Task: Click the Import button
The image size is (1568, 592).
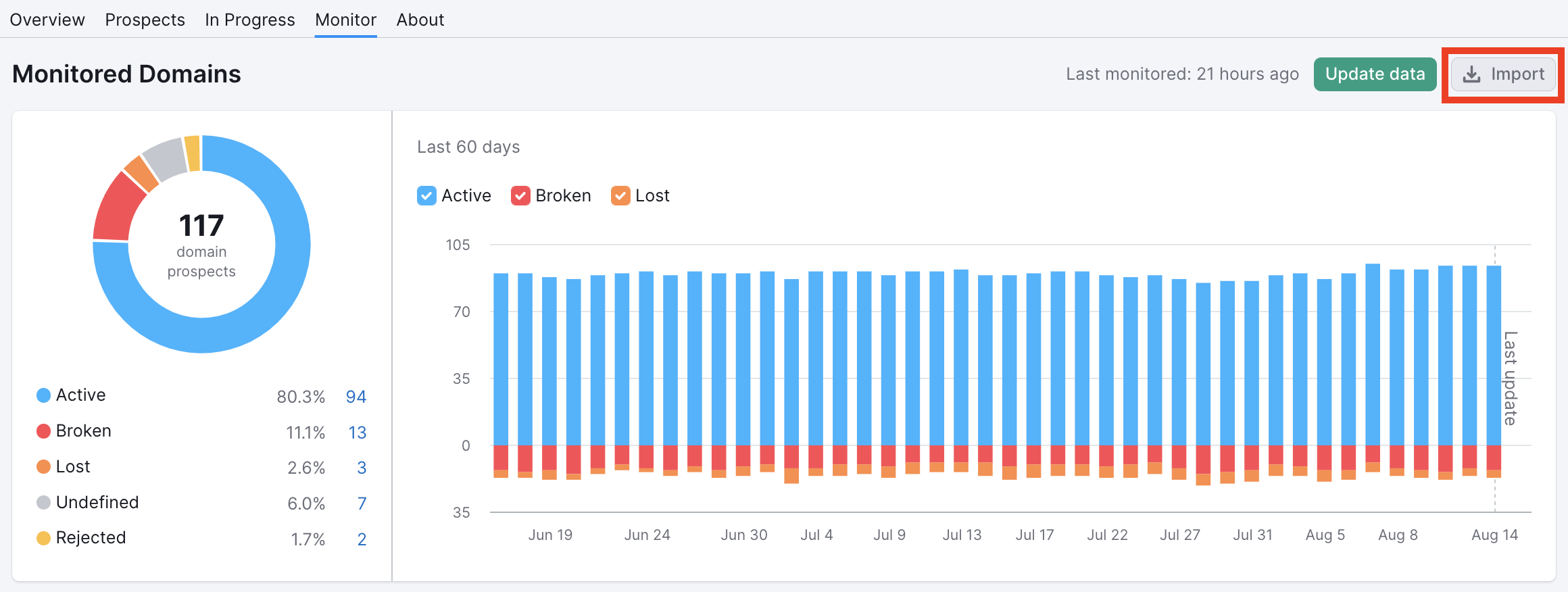Action: coord(1503,74)
